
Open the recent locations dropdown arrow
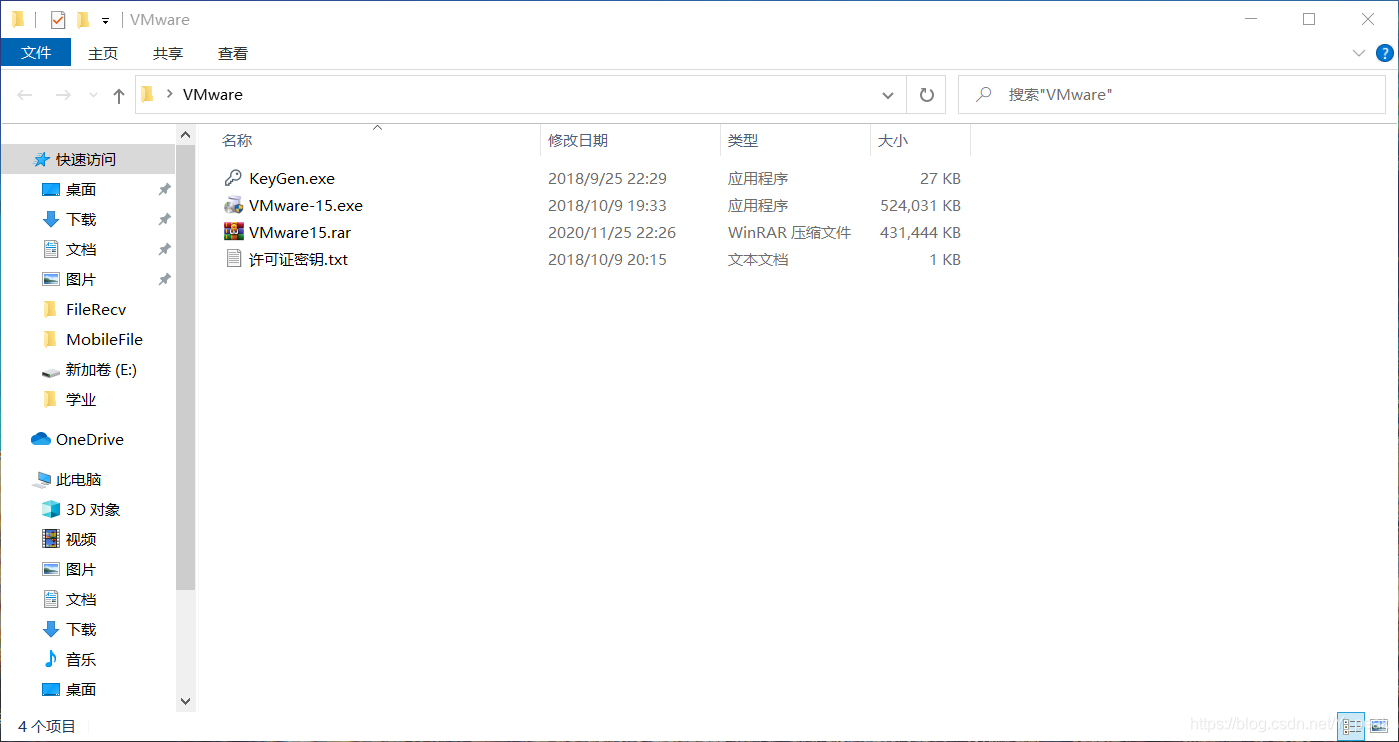[94, 95]
